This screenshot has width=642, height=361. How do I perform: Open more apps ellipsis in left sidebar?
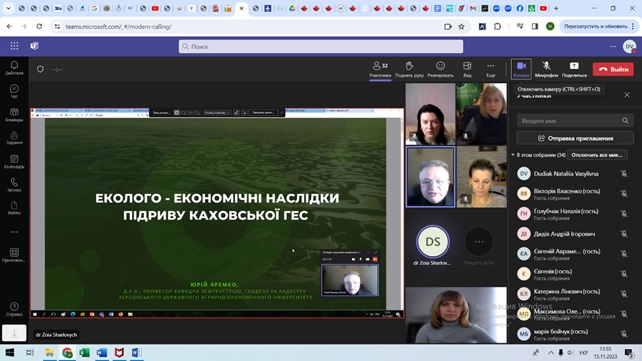coord(14,232)
